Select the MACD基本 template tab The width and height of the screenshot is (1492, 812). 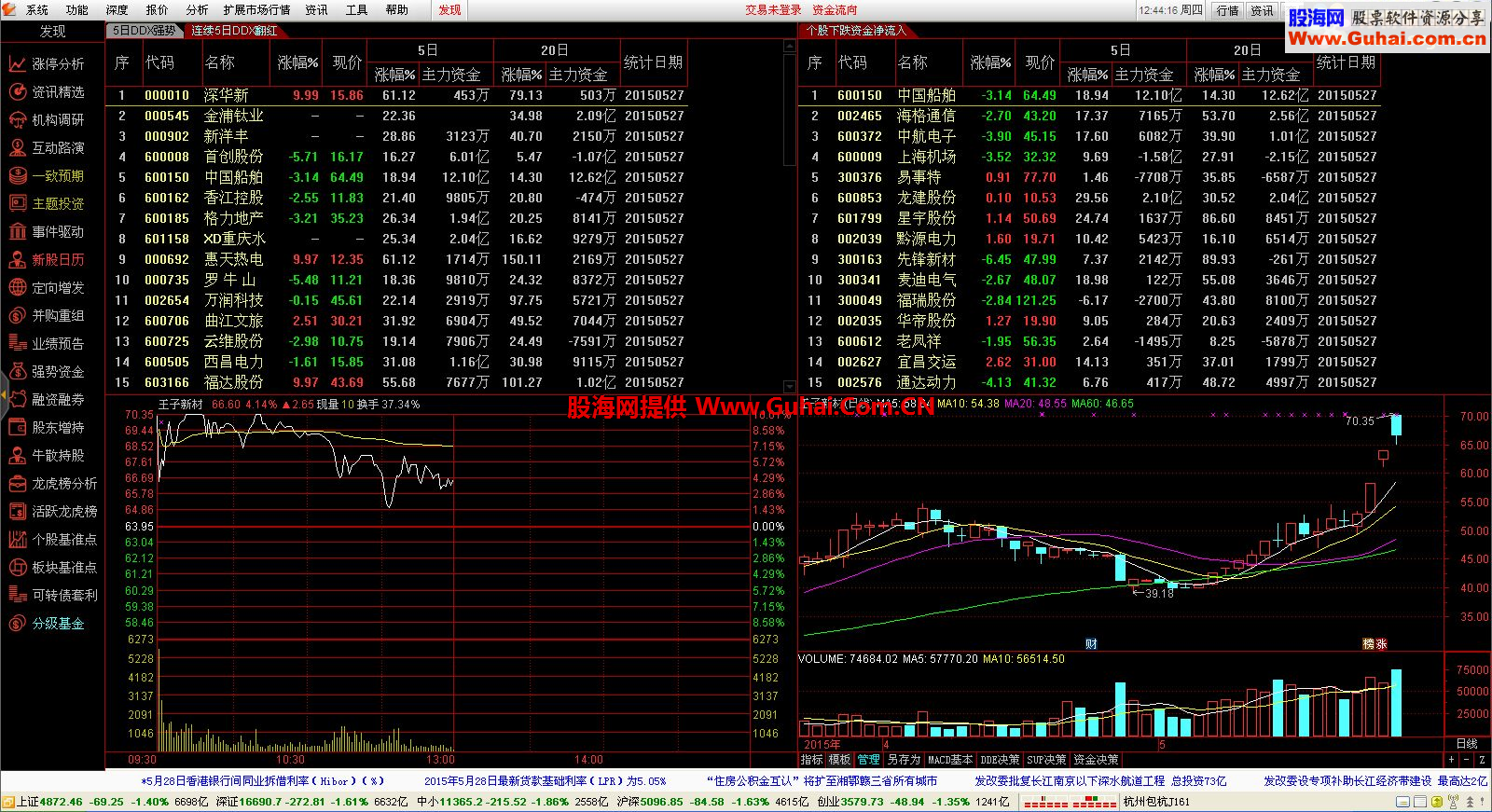point(949,760)
